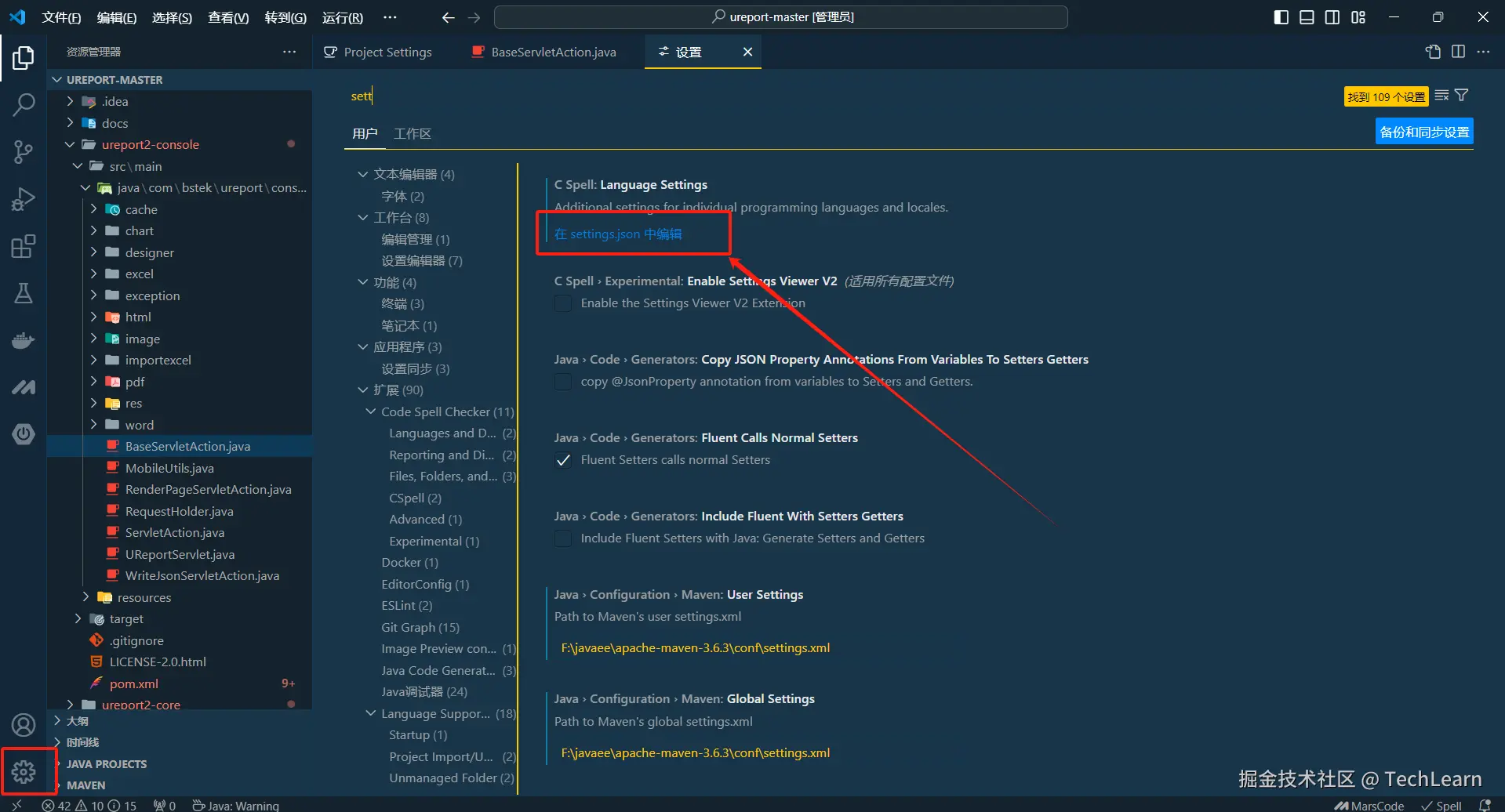Open customize layout icon

click(x=1358, y=17)
